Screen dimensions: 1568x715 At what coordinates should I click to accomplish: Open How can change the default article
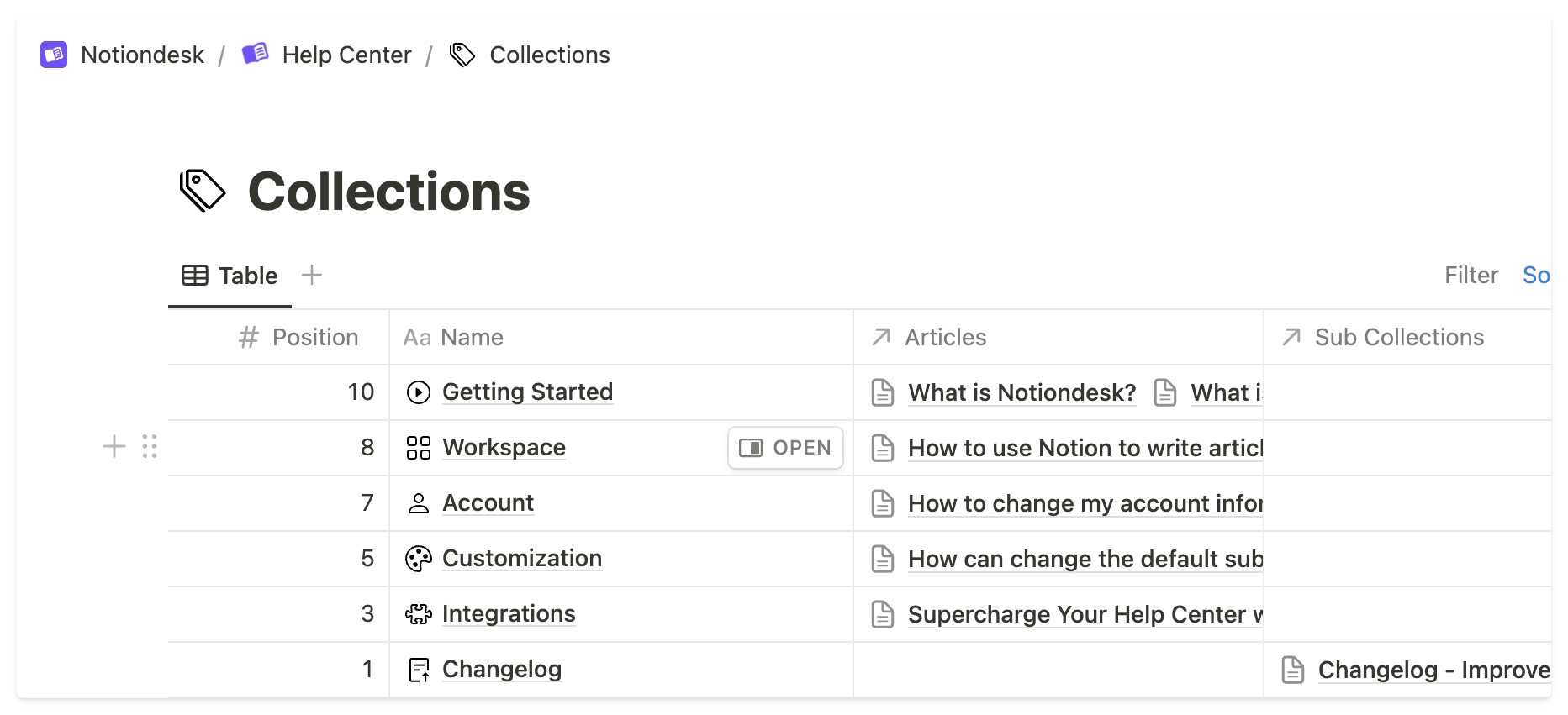(x=1085, y=559)
